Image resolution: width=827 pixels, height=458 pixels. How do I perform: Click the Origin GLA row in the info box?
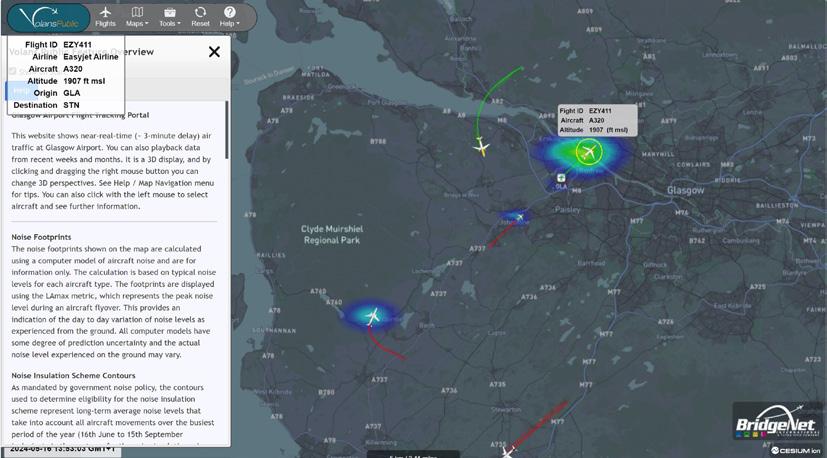coord(56,93)
